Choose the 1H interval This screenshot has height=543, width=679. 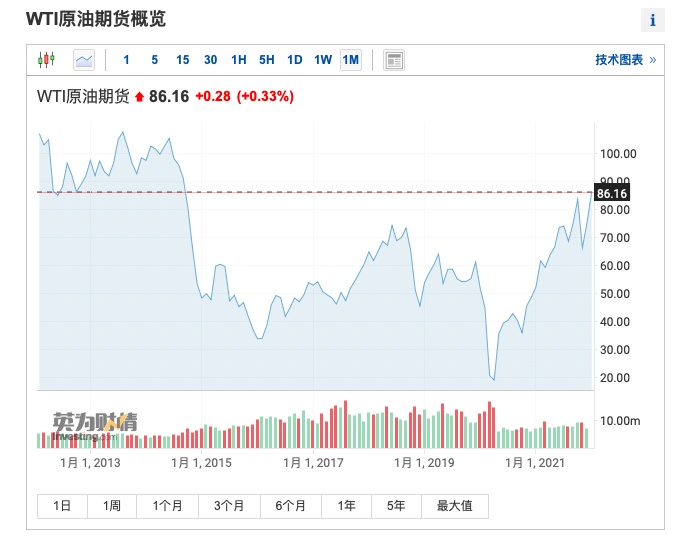[238, 60]
